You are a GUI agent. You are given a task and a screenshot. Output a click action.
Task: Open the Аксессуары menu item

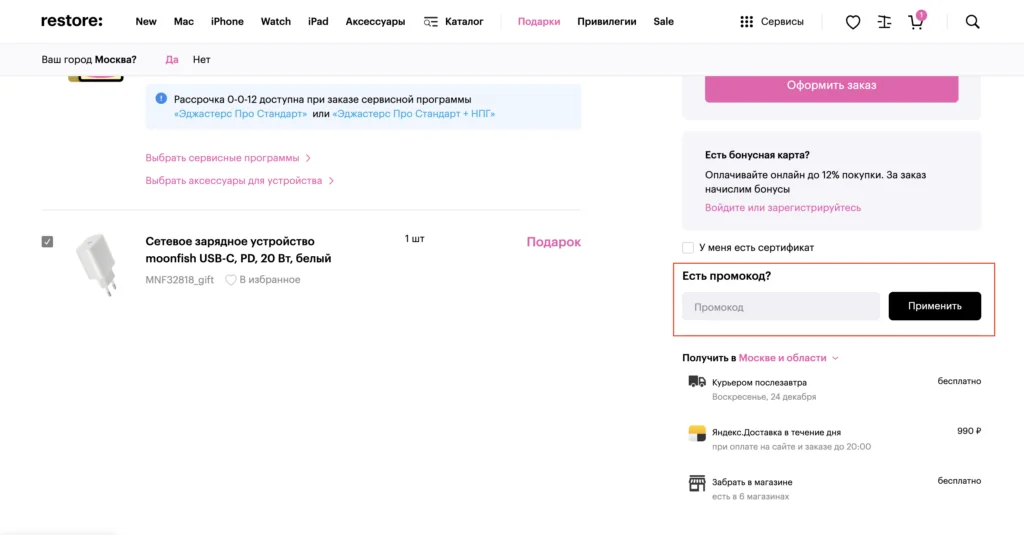pos(375,22)
